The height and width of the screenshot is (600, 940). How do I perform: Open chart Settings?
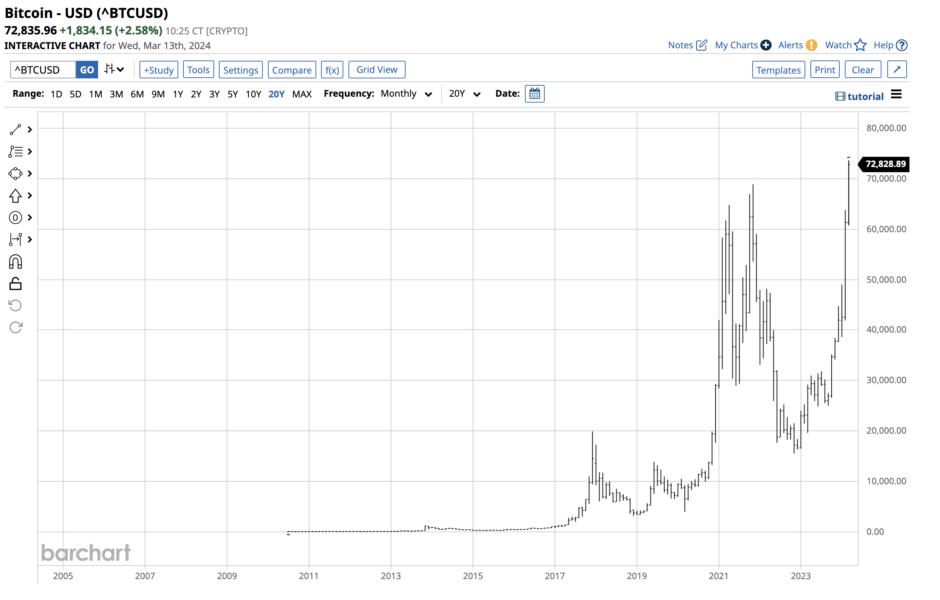pyautogui.click(x=240, y=70)
